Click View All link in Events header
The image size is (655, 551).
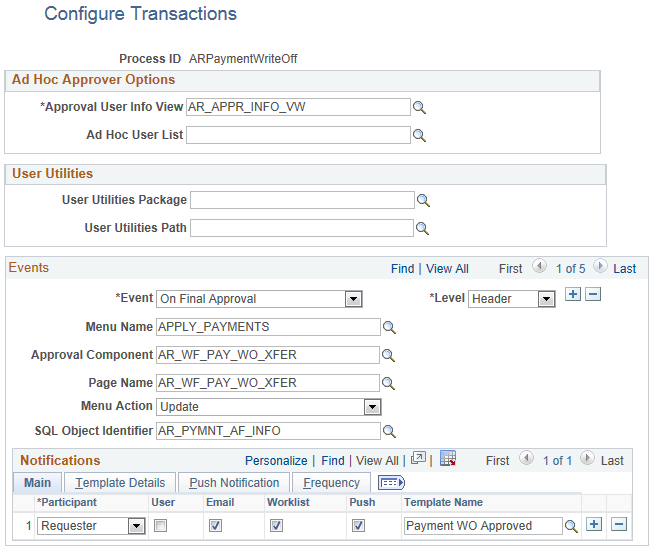447,269
